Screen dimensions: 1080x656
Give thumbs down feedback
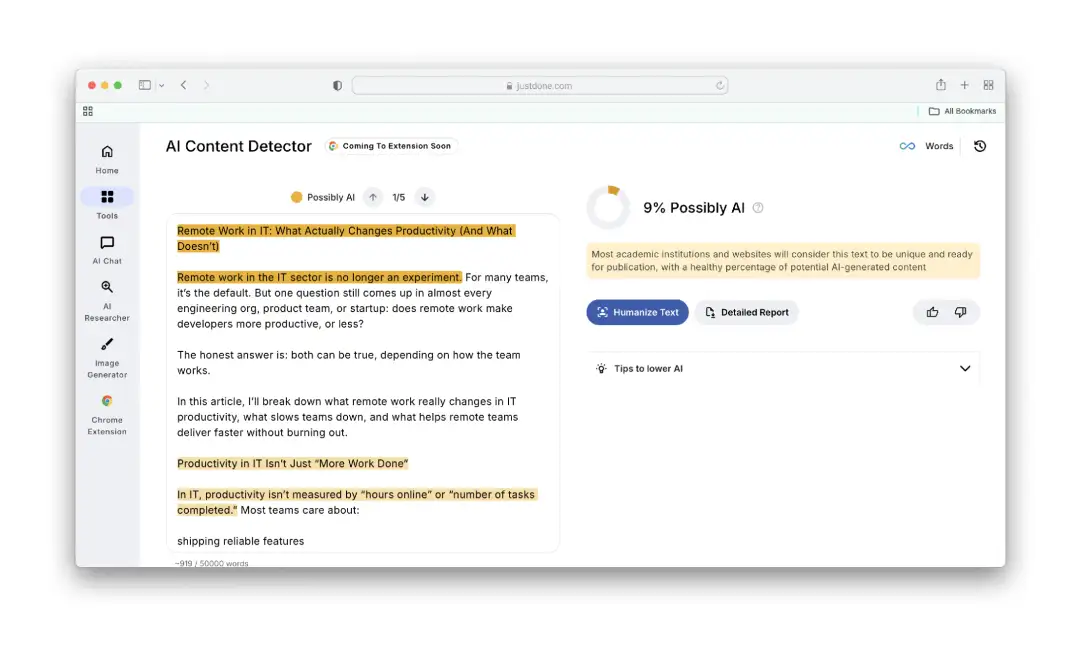click(x=960, y=312)
